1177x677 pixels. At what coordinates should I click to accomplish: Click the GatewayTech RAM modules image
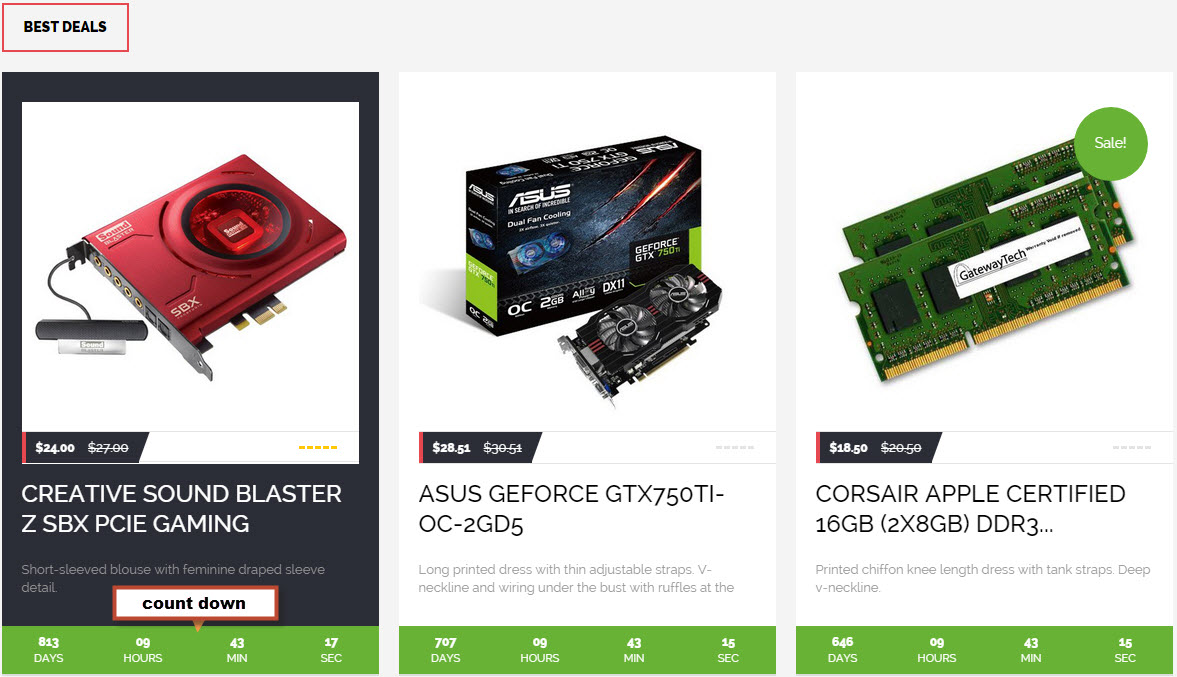(984, 266)
